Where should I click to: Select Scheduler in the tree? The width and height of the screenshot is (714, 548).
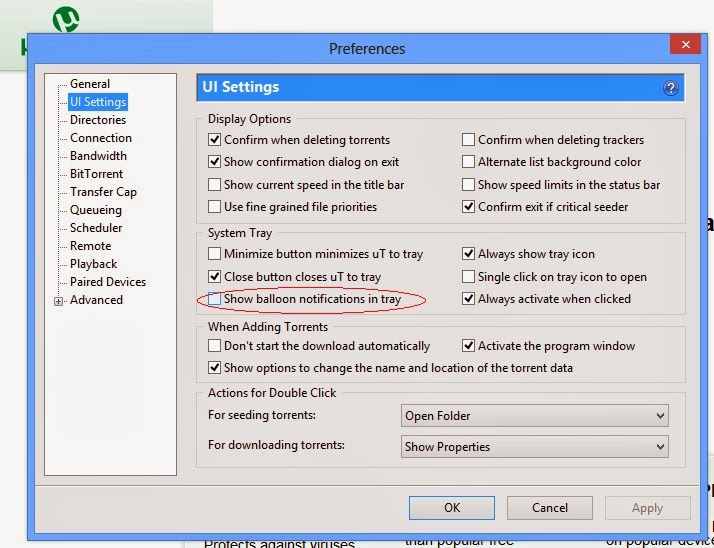click(x=96, y=228)
